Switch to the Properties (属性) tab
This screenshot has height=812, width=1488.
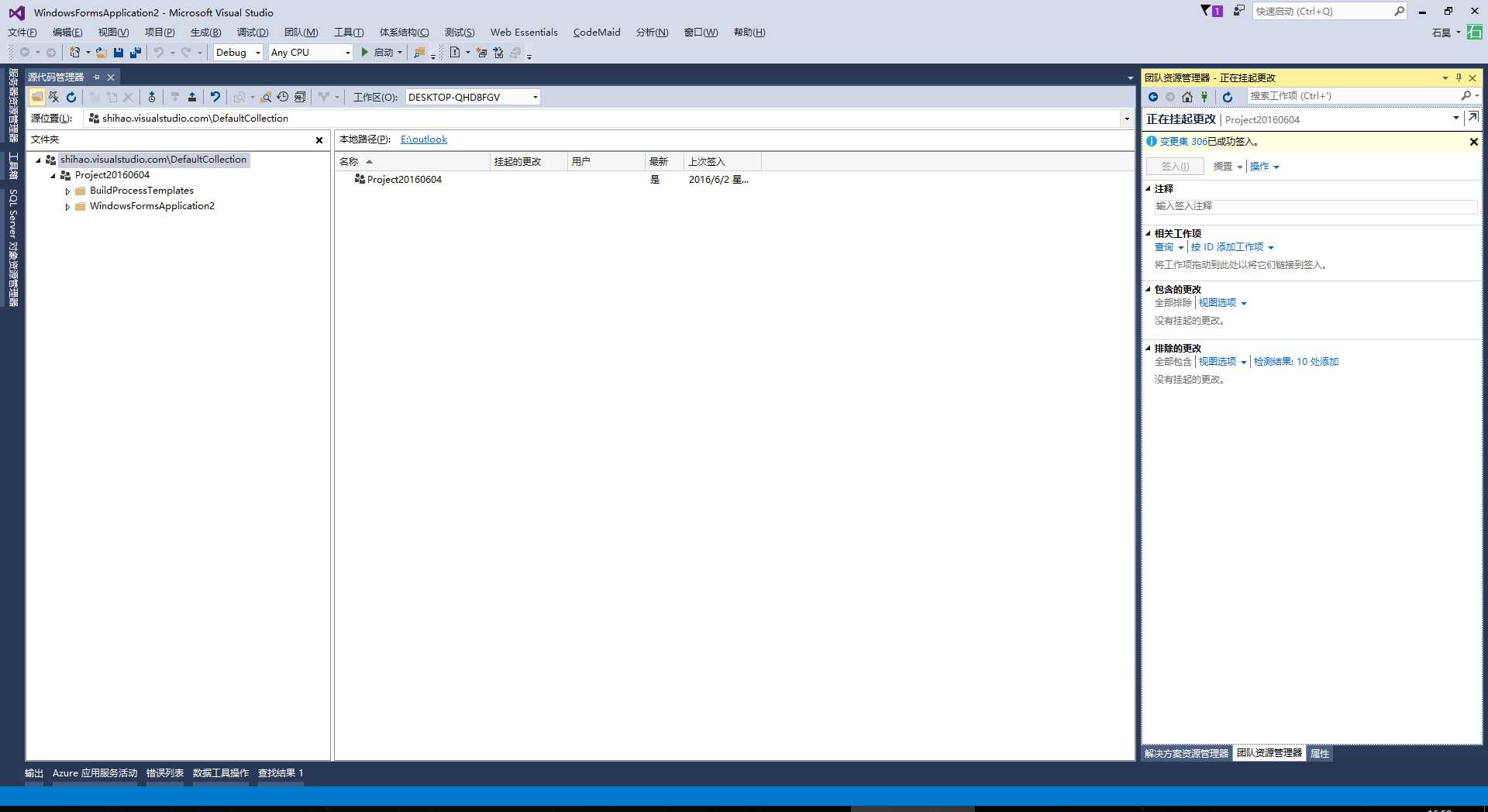1320,753
